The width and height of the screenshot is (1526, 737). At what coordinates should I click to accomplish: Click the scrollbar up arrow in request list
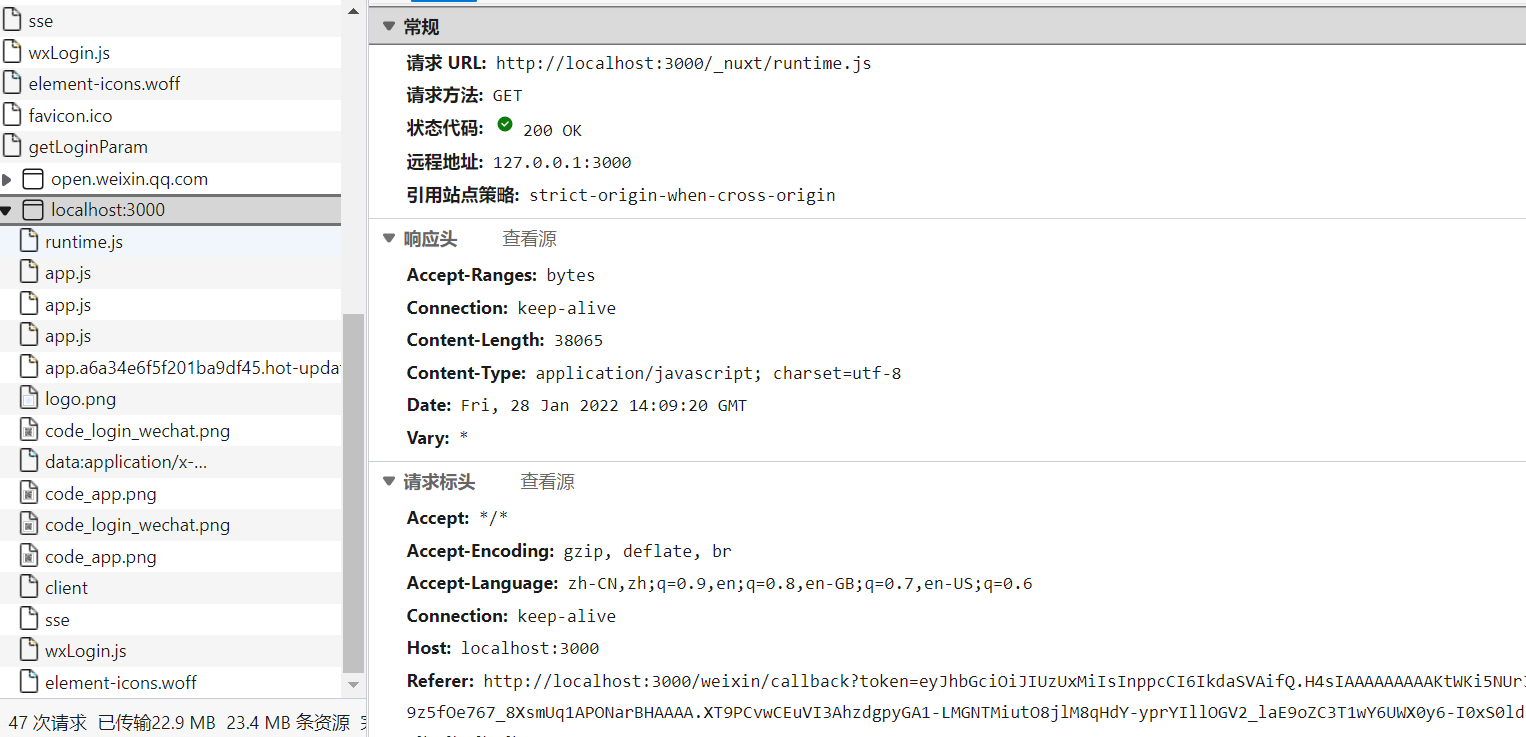tap(353, 9)
